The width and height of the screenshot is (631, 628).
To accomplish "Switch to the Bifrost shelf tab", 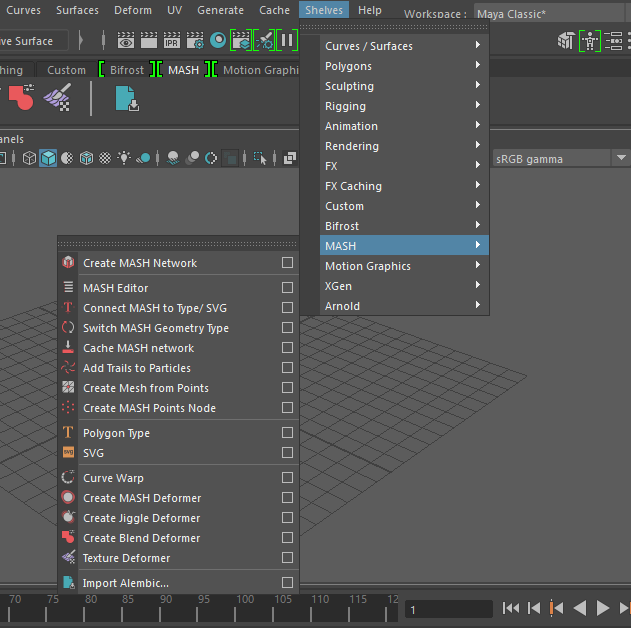I will (x=126, y=70).
